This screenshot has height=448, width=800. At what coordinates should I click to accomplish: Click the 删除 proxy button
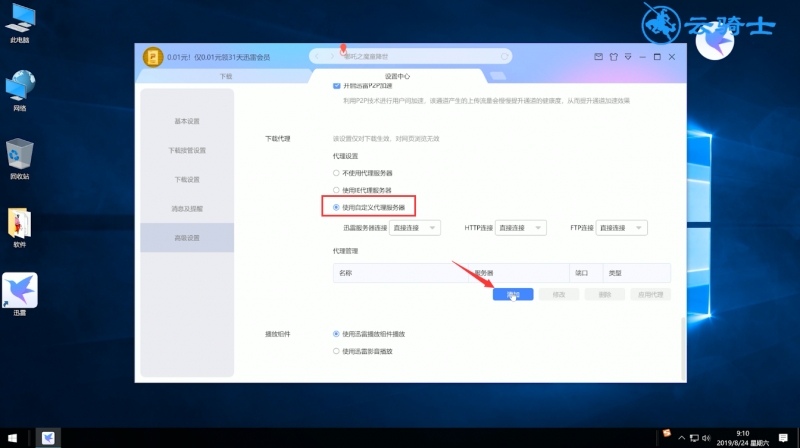(605, 294)
